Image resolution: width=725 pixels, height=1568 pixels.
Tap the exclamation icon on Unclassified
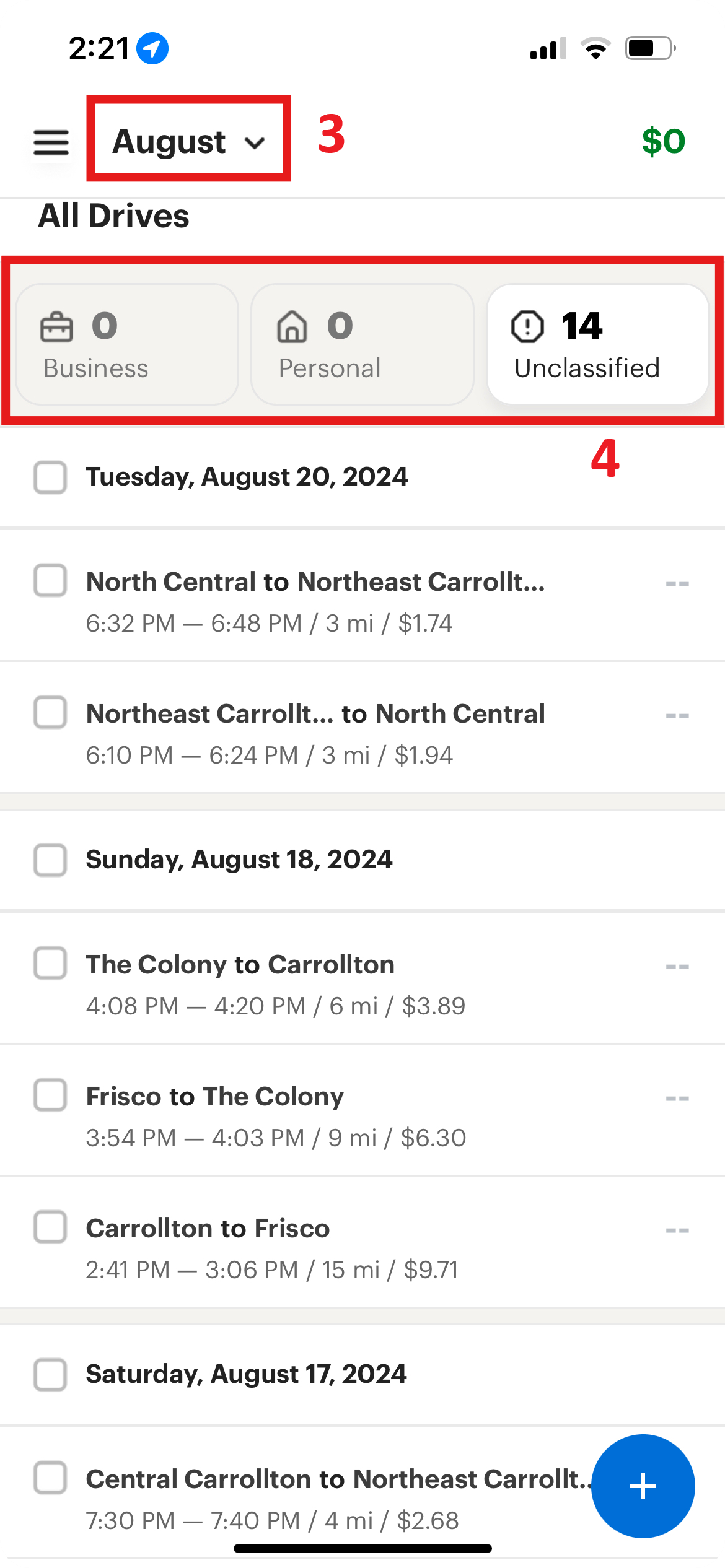pos(527,326)
